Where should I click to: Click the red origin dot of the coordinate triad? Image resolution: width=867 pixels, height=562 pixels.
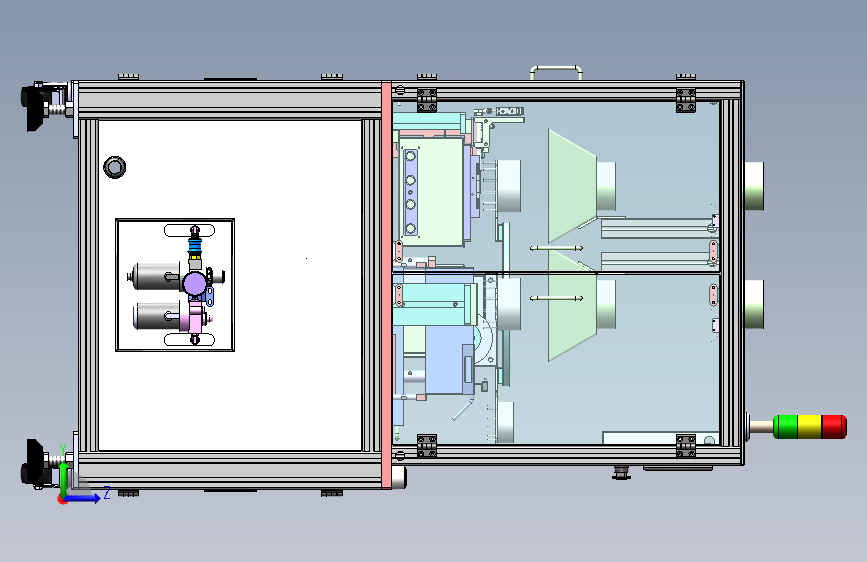click(x=63, y=499)
